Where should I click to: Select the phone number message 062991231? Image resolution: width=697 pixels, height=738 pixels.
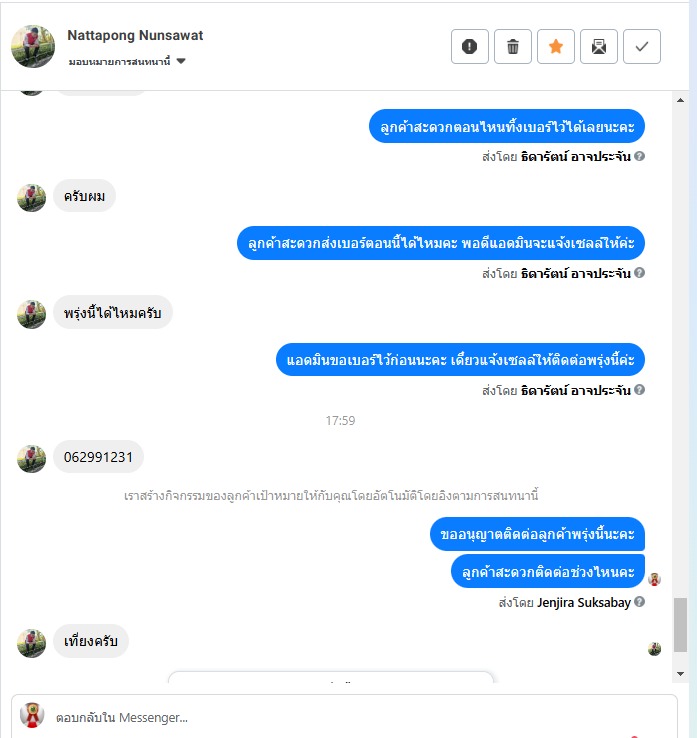coord(98,457)
